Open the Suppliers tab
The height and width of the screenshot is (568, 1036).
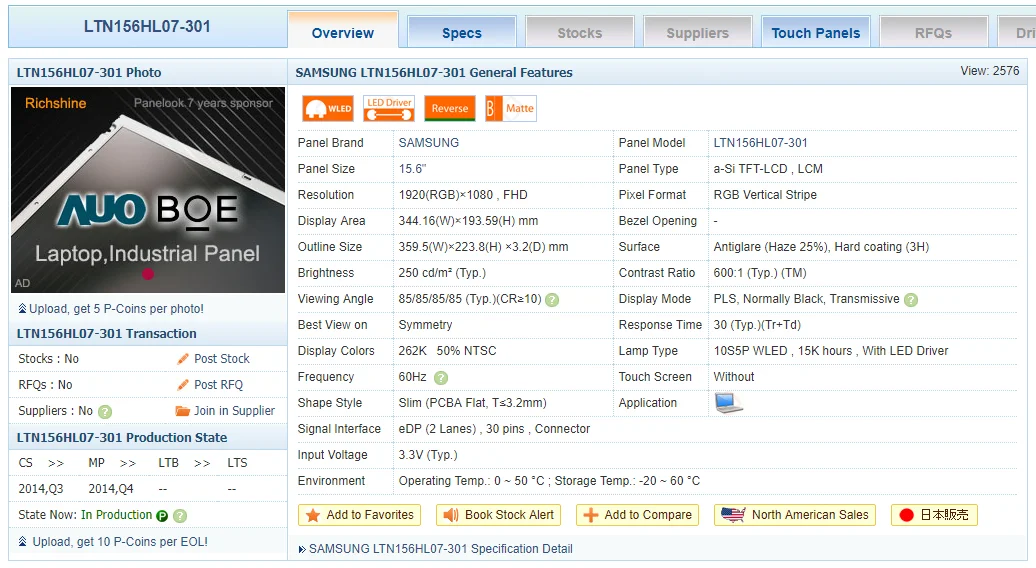click(698, 32)
